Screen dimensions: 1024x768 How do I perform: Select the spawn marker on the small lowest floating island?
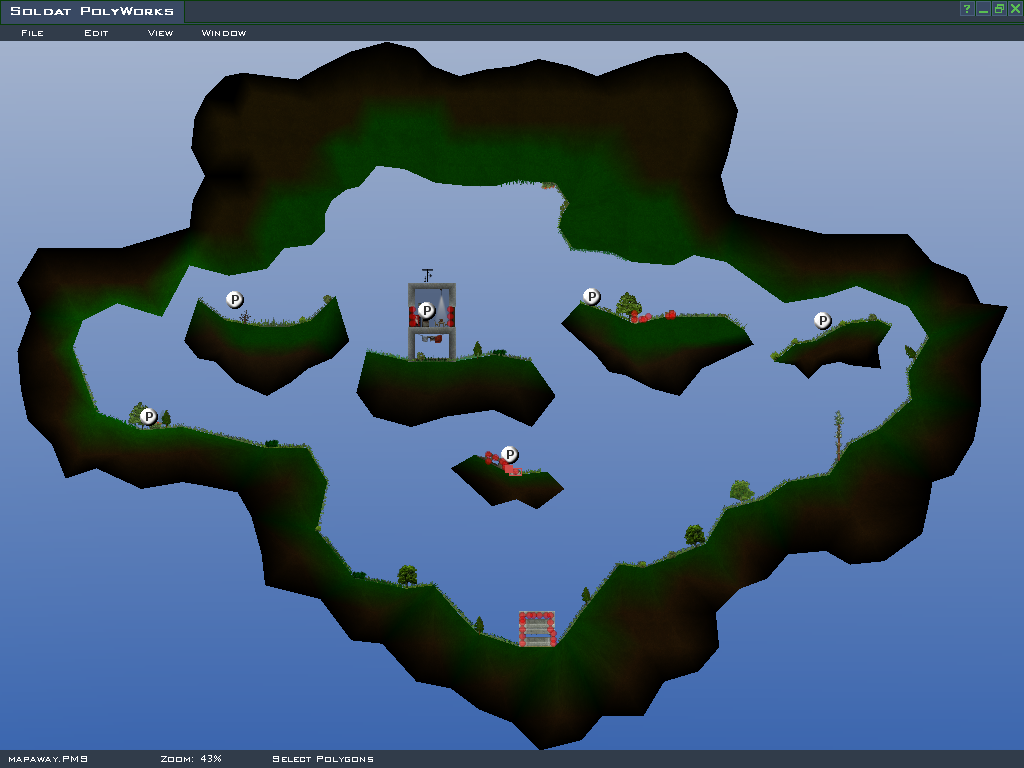click(510, 455)
